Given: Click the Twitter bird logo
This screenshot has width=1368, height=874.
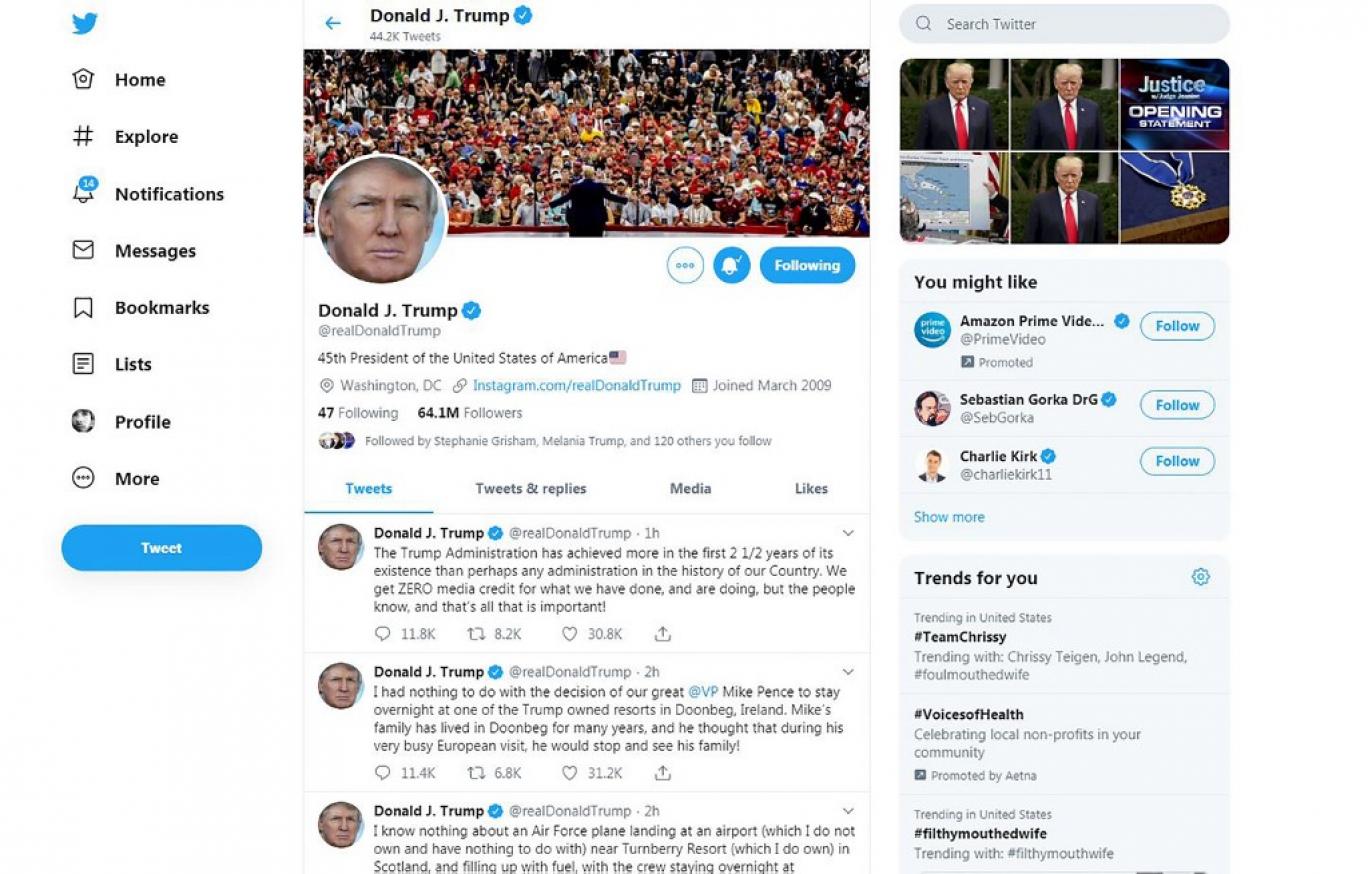Looking at the screenshot, I should click(85, 23).
